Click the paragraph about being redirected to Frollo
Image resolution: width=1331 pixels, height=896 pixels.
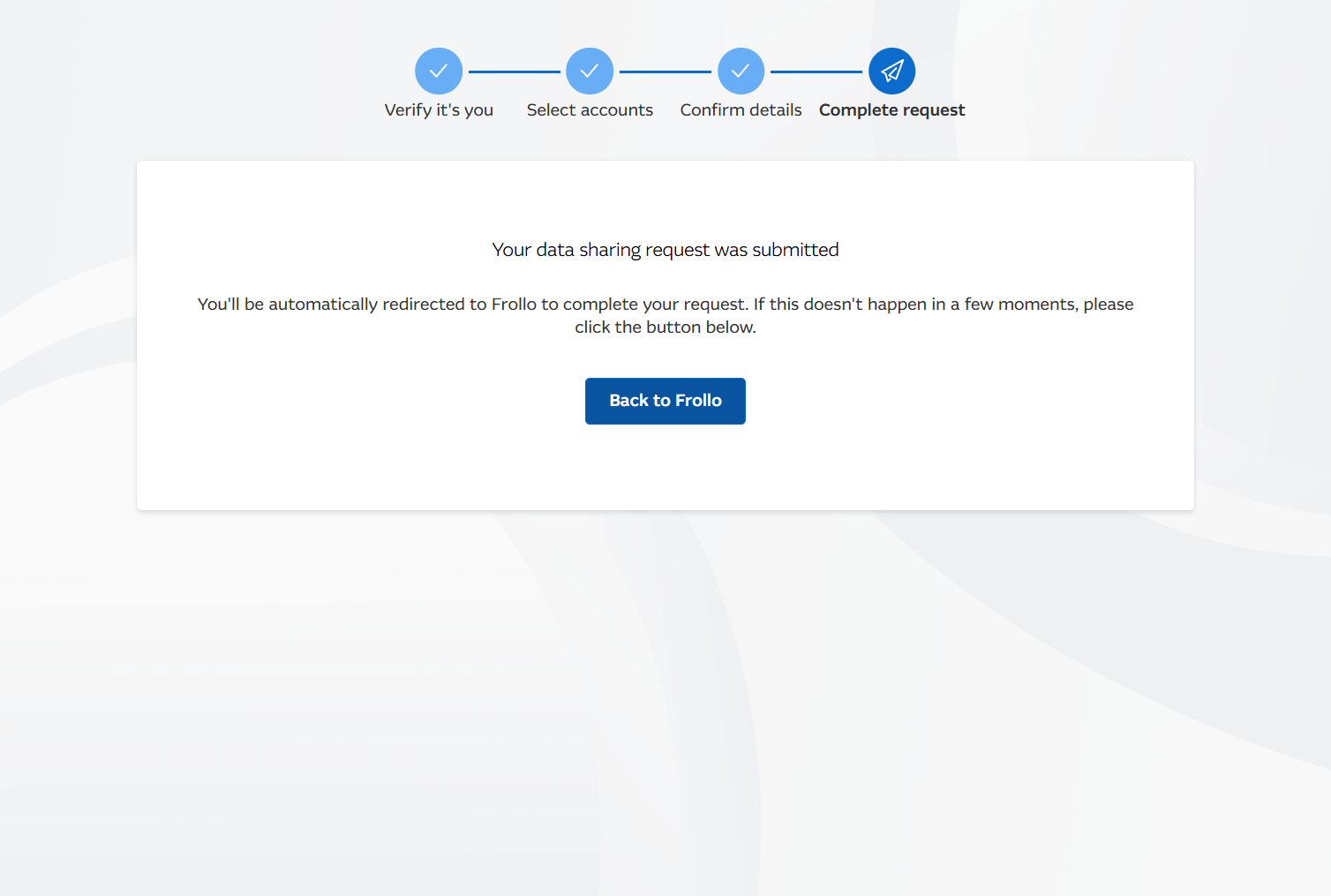point(665,315)
